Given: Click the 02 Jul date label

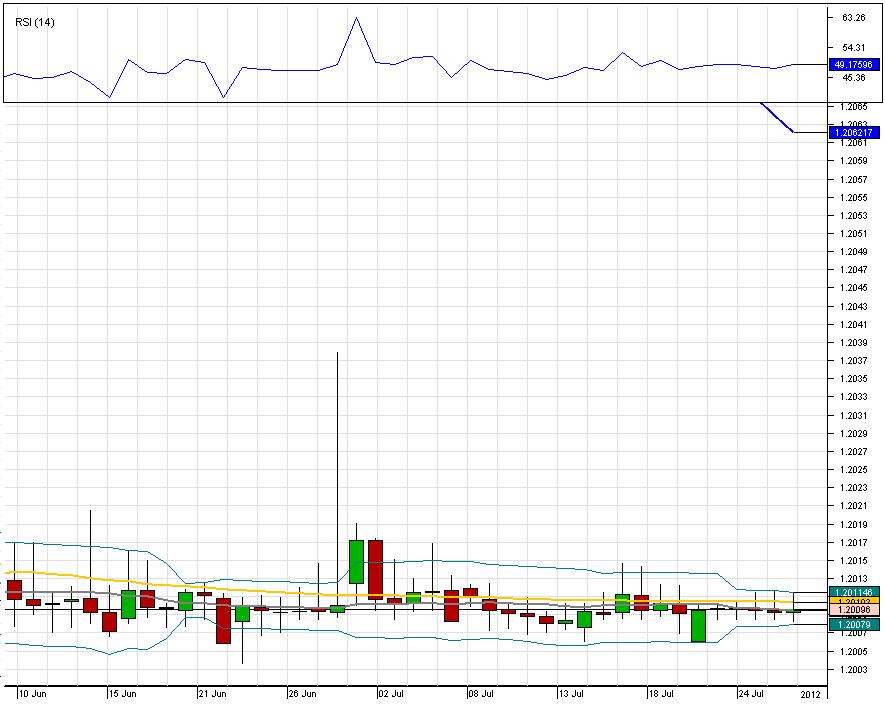Looking at the screenshot, I should [x=390, y=692].
